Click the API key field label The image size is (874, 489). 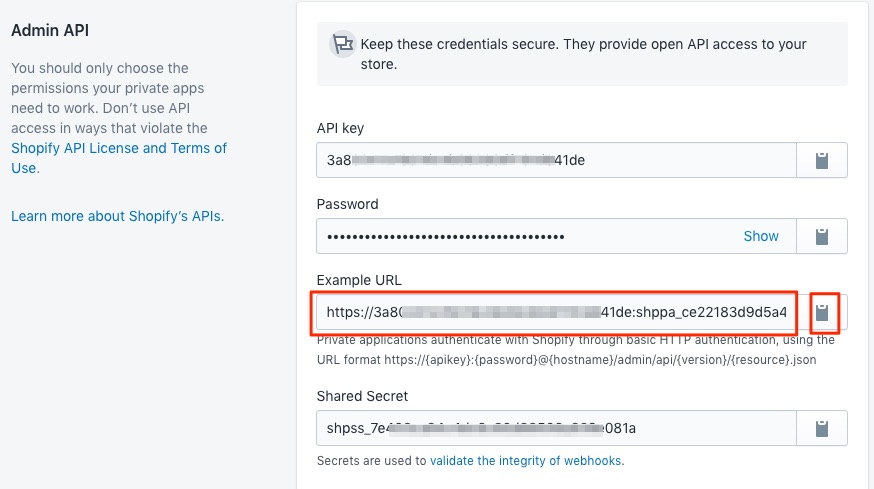340,128
